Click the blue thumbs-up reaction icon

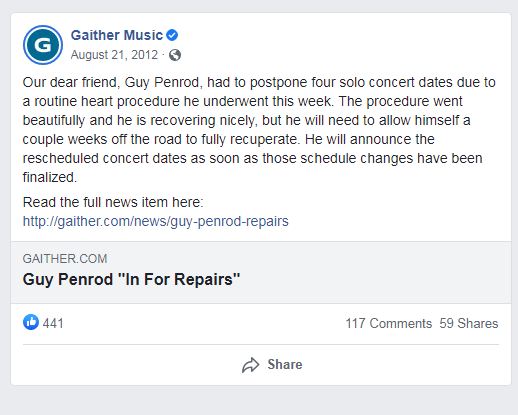click(31, 322)
